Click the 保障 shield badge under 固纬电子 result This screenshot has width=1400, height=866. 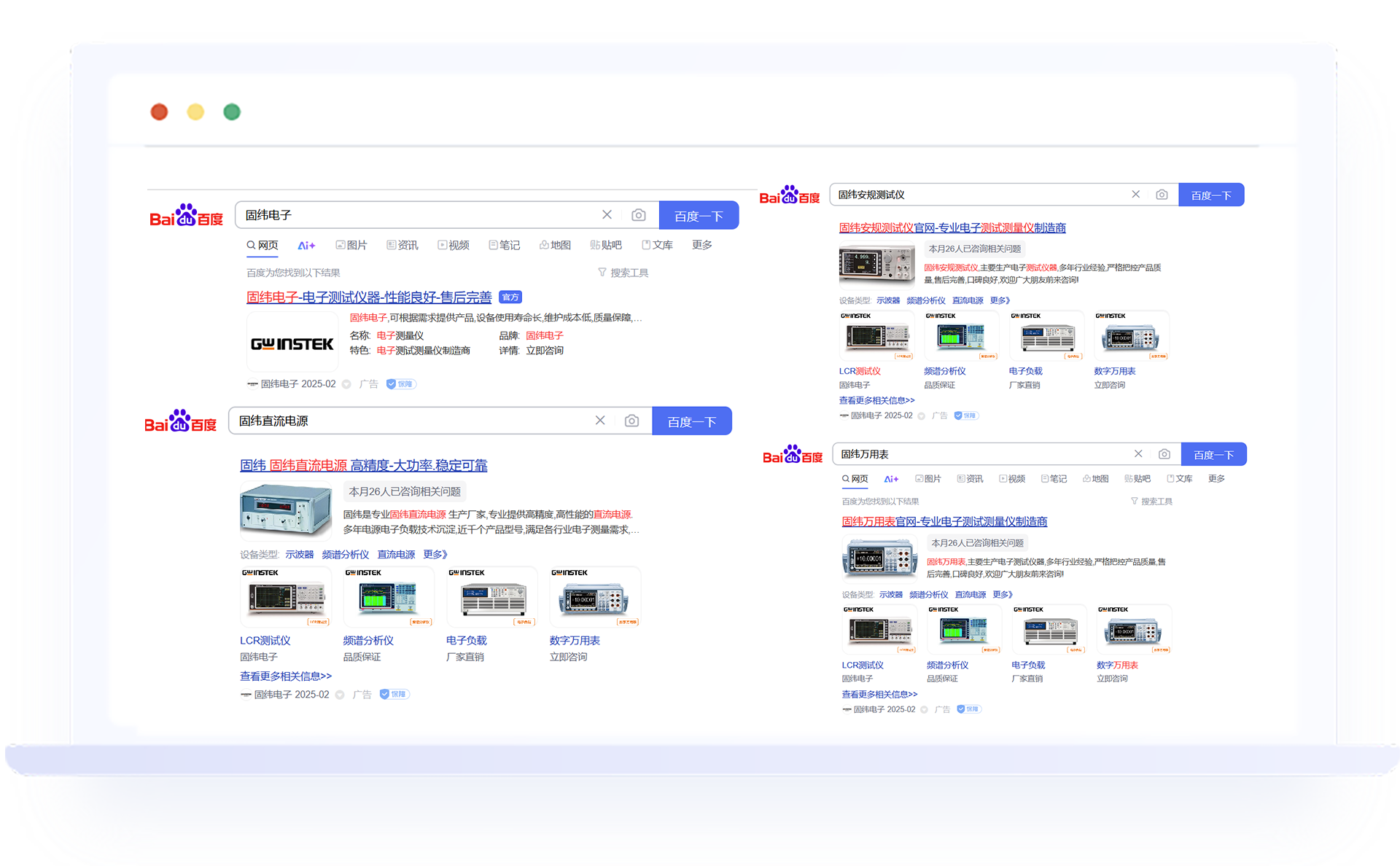[x=400, y=384]
